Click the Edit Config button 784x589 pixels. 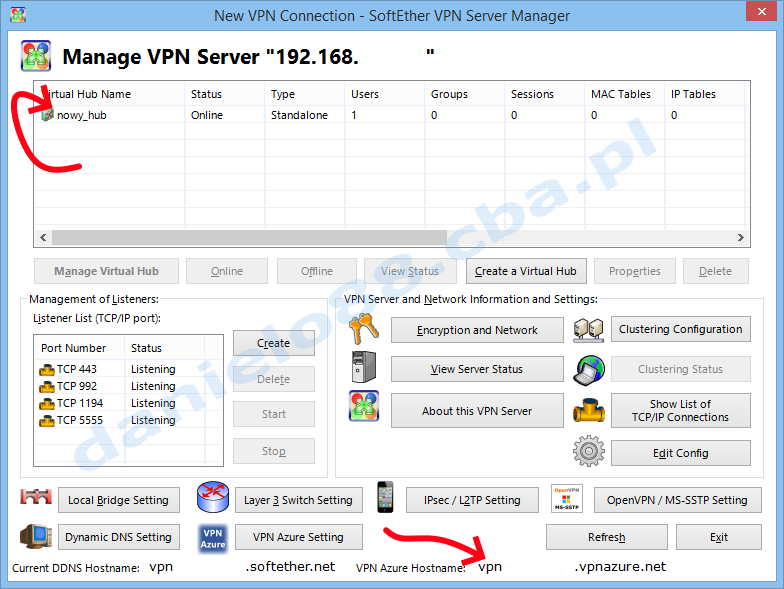click(680, 453)
